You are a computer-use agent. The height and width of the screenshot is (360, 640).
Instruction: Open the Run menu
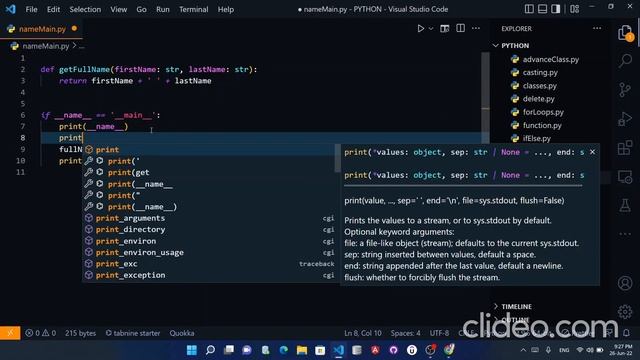(162, 9)
